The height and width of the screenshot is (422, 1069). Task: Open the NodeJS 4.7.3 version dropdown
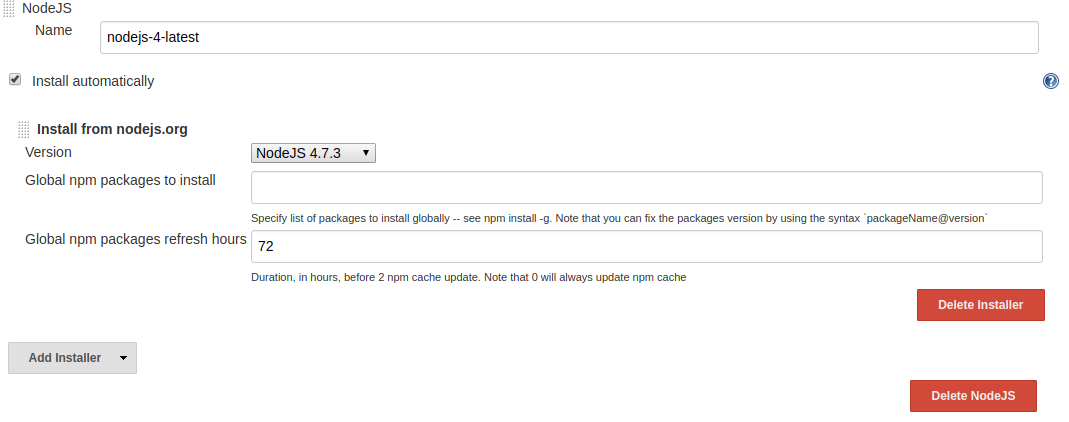point(313,153)
